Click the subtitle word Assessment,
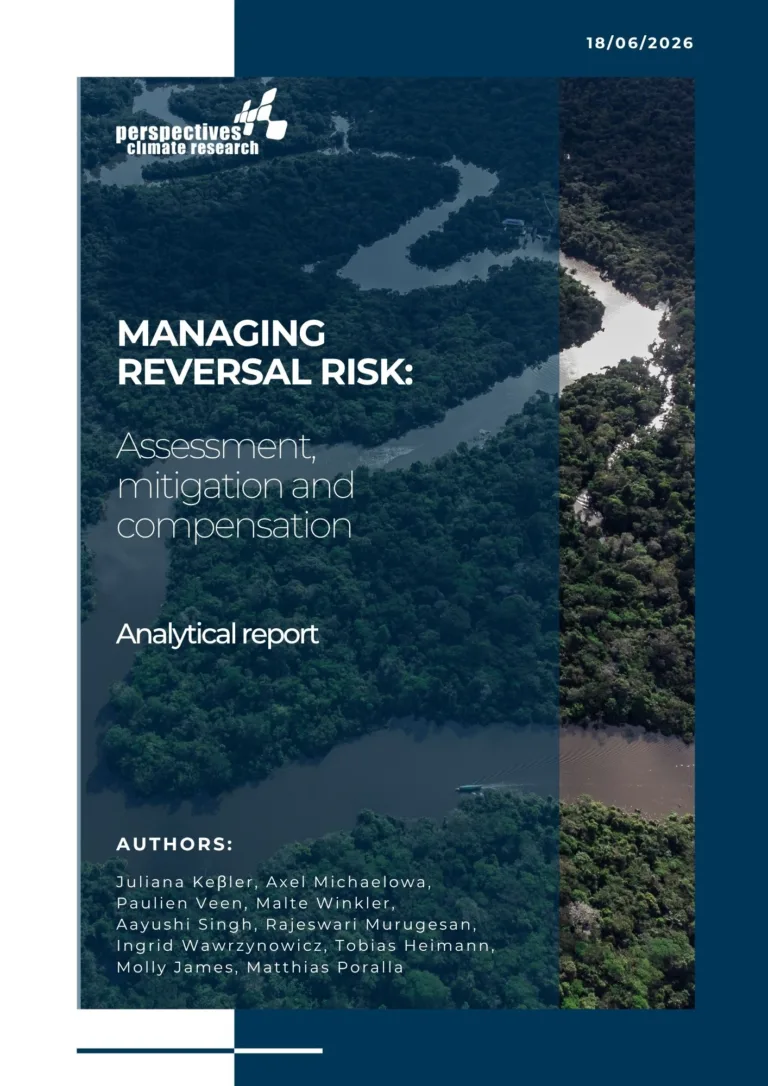Viewport: 768px width, 1086px height. 216,448
